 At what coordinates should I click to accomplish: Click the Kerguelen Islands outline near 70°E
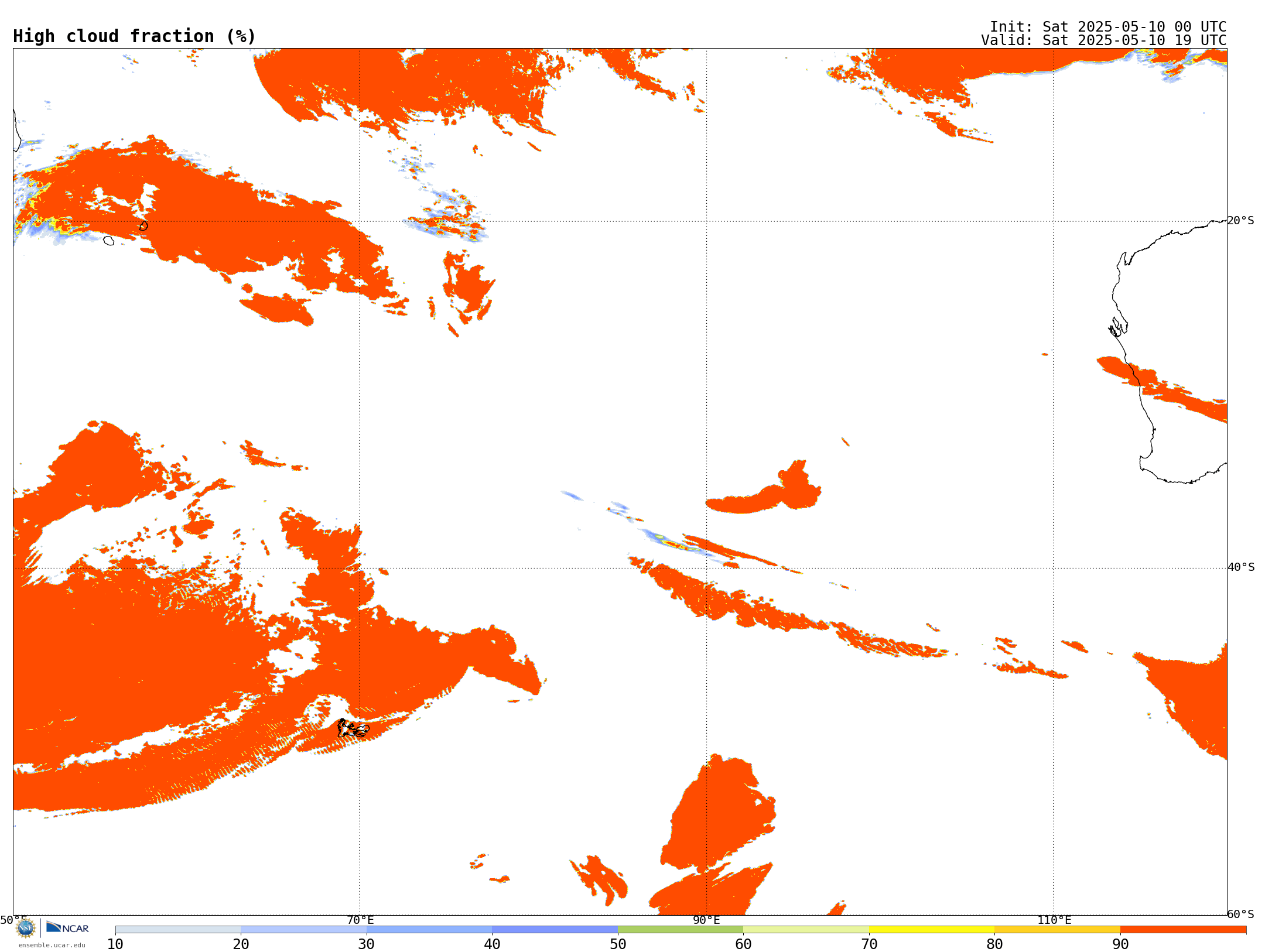pyautogui.click(x=353, y=728)
